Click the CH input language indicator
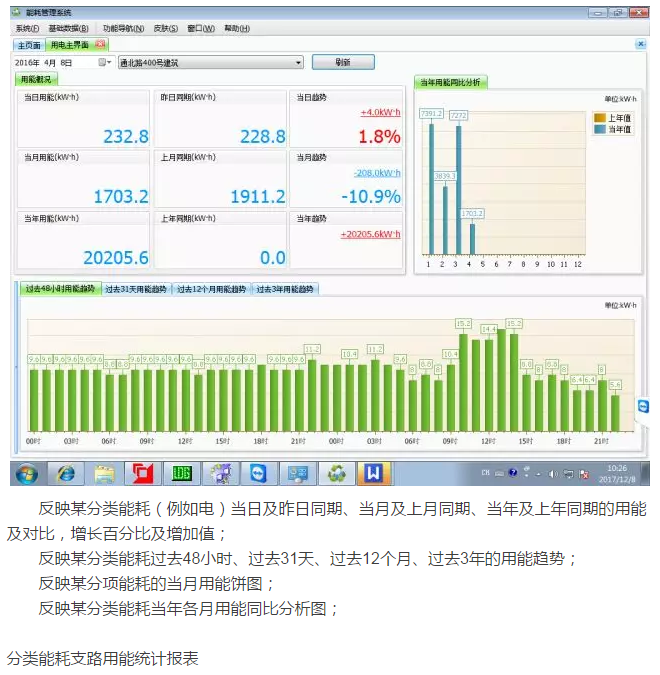 pos(486,473)
